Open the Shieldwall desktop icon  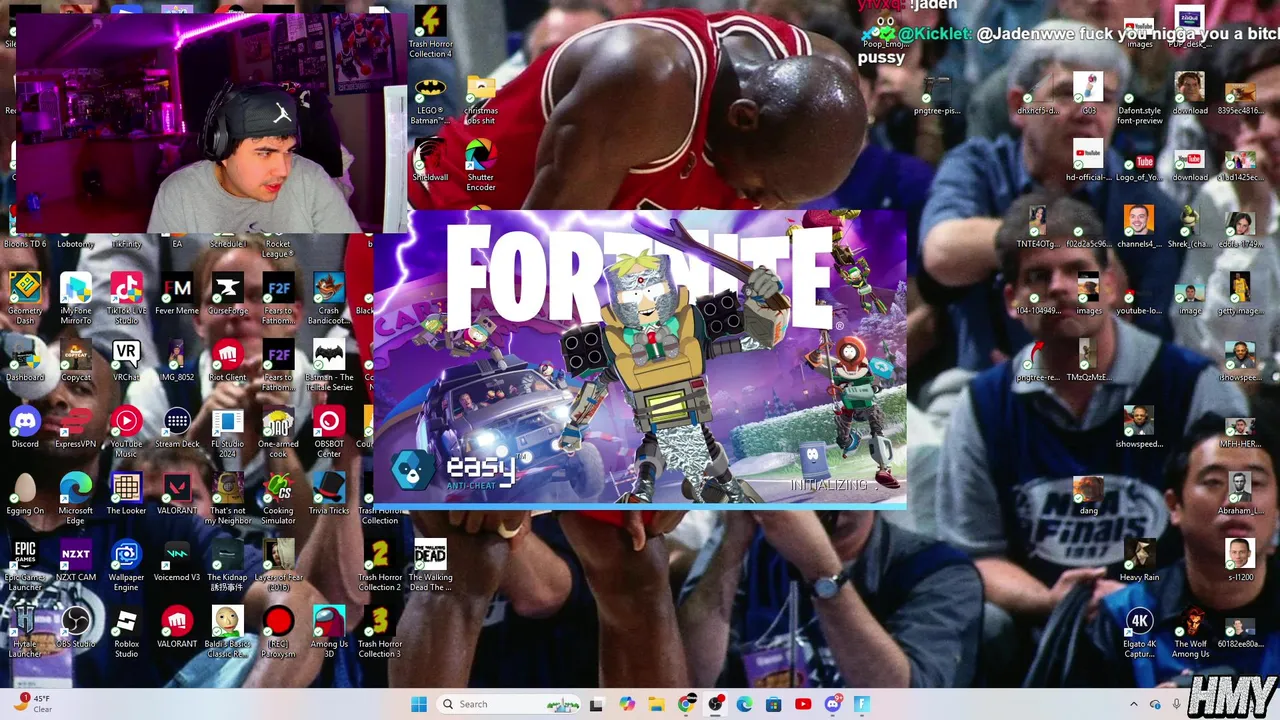430,161
